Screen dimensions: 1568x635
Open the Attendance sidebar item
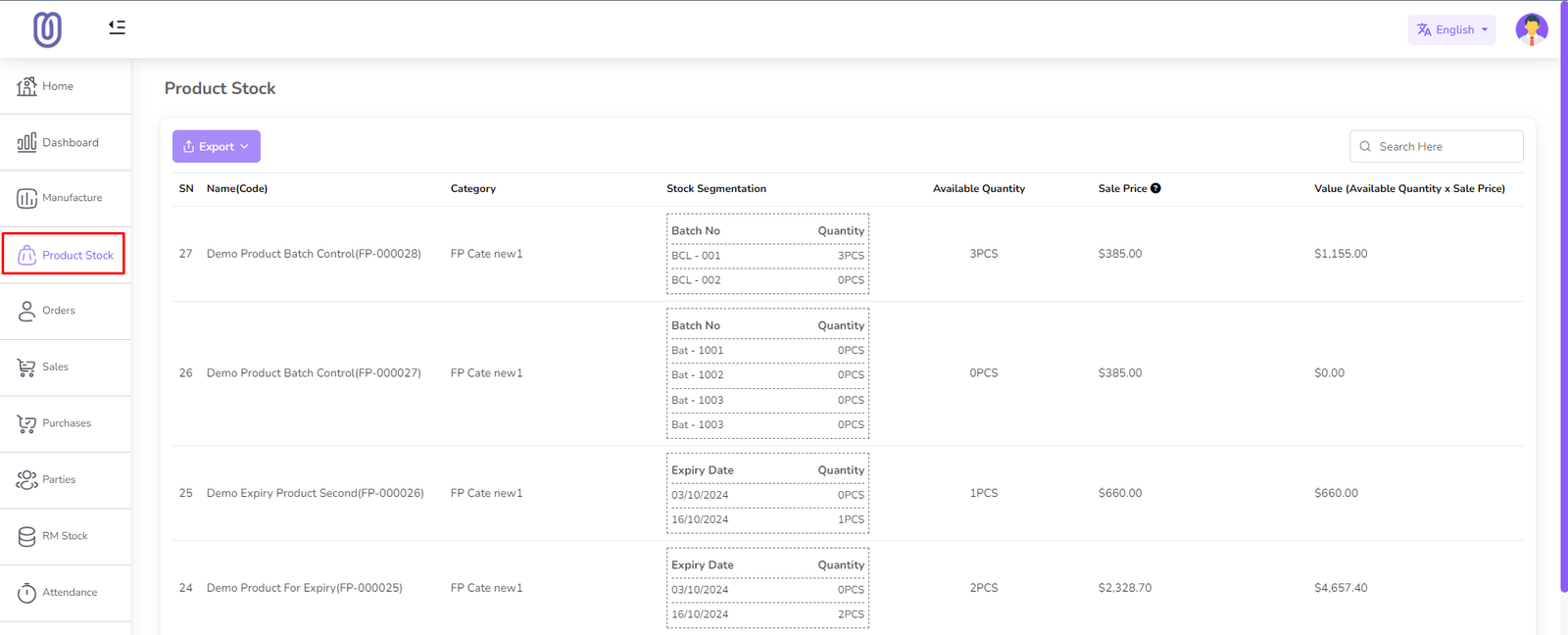[x=69, y=593]
